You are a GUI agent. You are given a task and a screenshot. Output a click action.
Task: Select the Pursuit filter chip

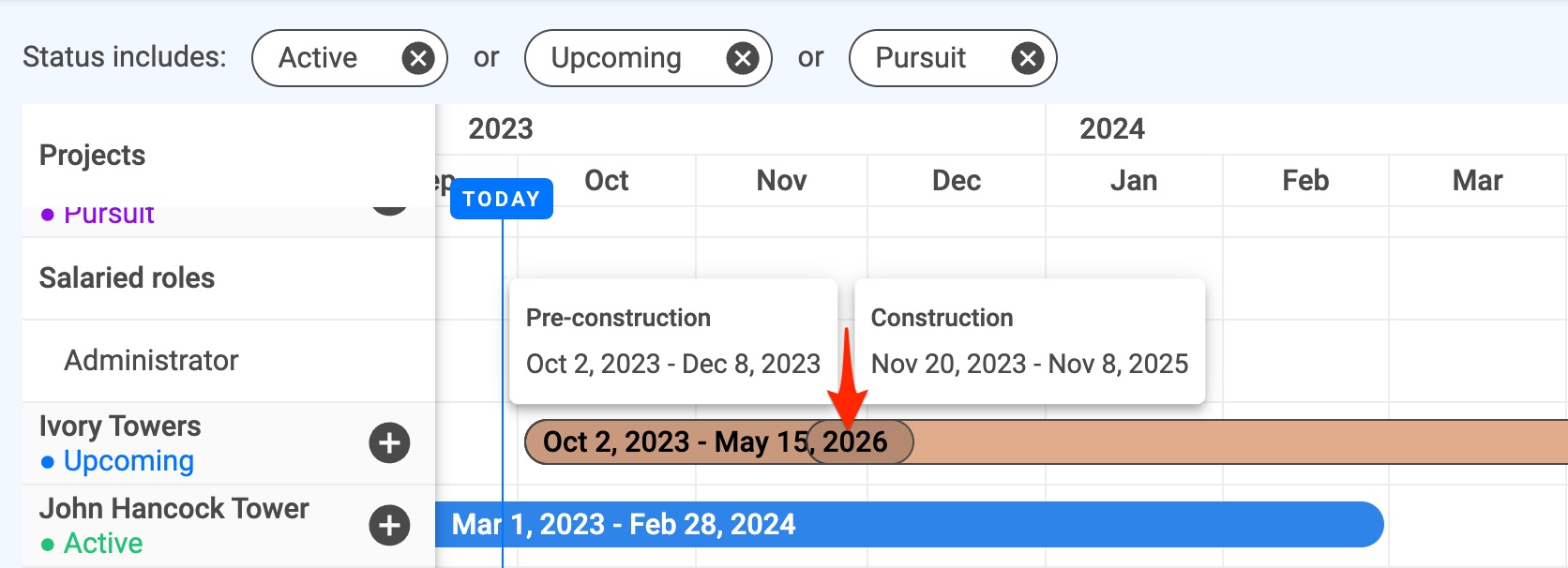pos(953,58)
